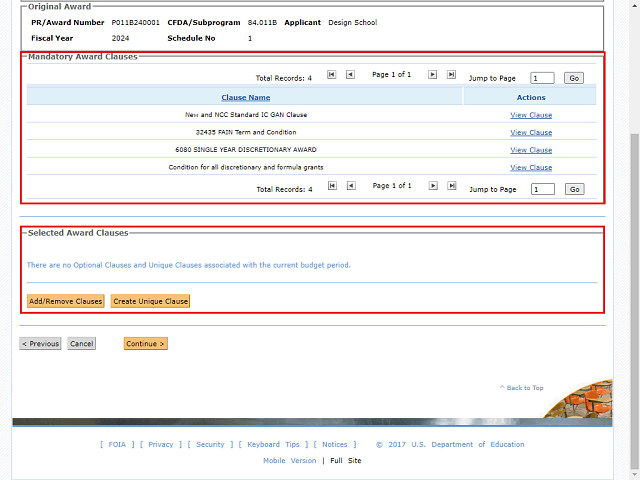Image resolution: width=640 pixels, height=480 pixels.
Task: View Clause for 32435 FAIN Term and Condition
Action: (x=531, y=132)
